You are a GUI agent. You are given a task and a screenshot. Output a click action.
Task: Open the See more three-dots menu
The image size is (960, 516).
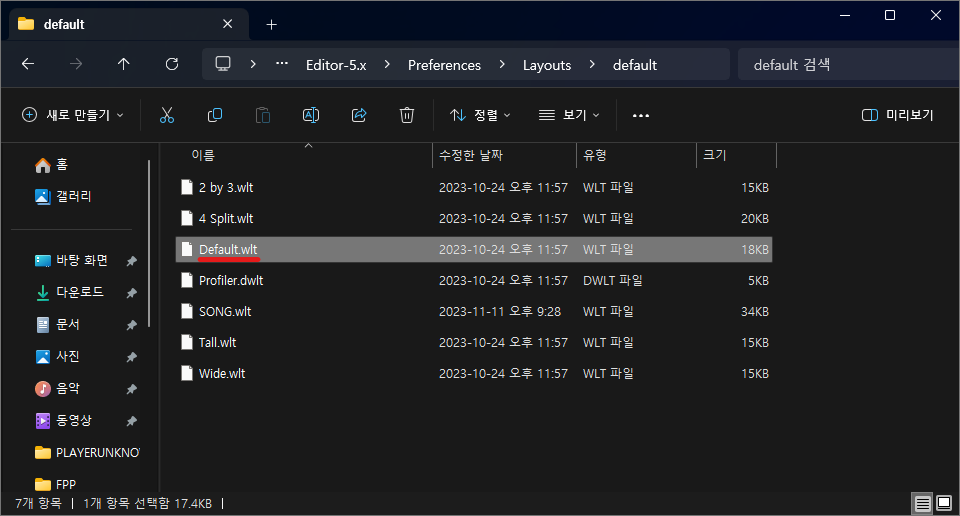tap(640, 115)
